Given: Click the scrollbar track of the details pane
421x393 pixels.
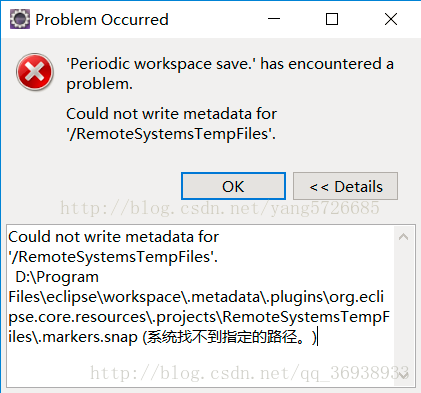Looking at the screenshot, I should pyautogui.click(x=404, y=307).
